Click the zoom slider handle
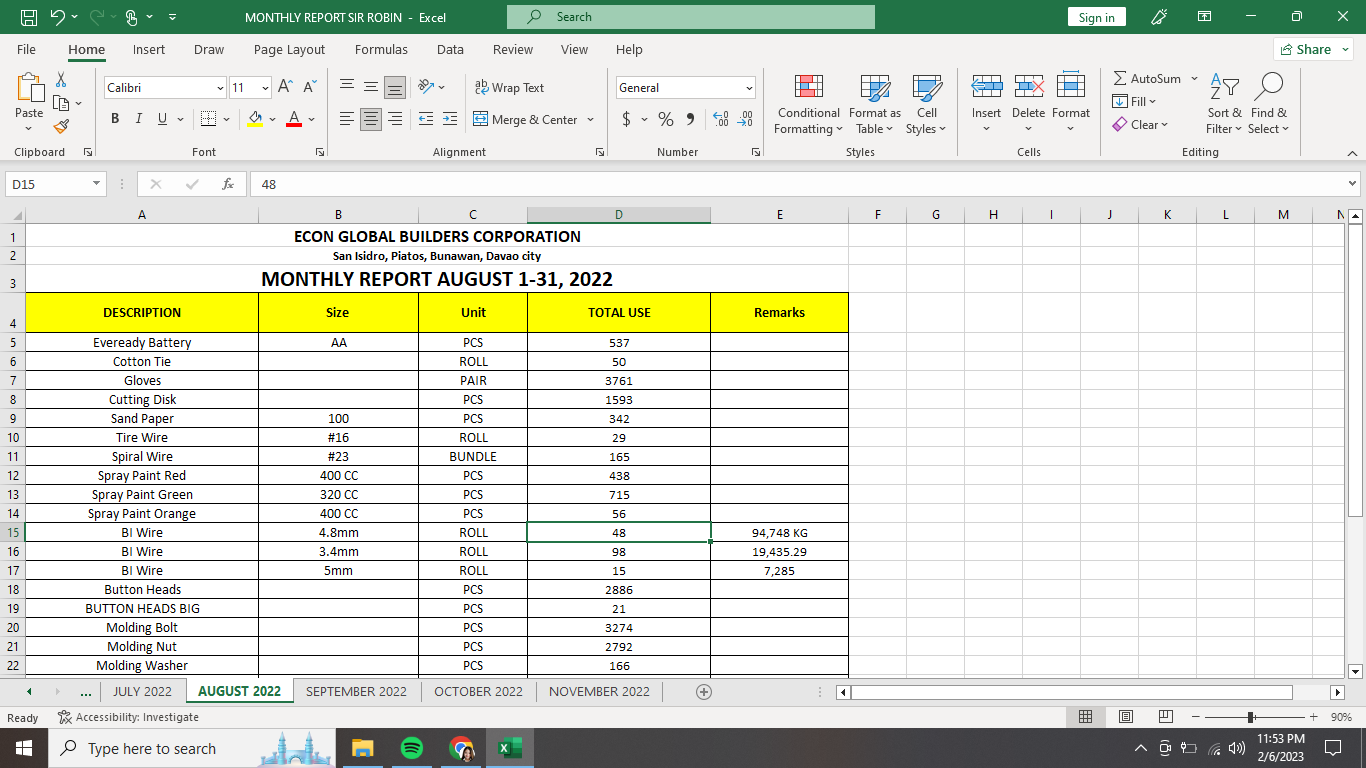 pyautogui.click(x=1251, y=717)
